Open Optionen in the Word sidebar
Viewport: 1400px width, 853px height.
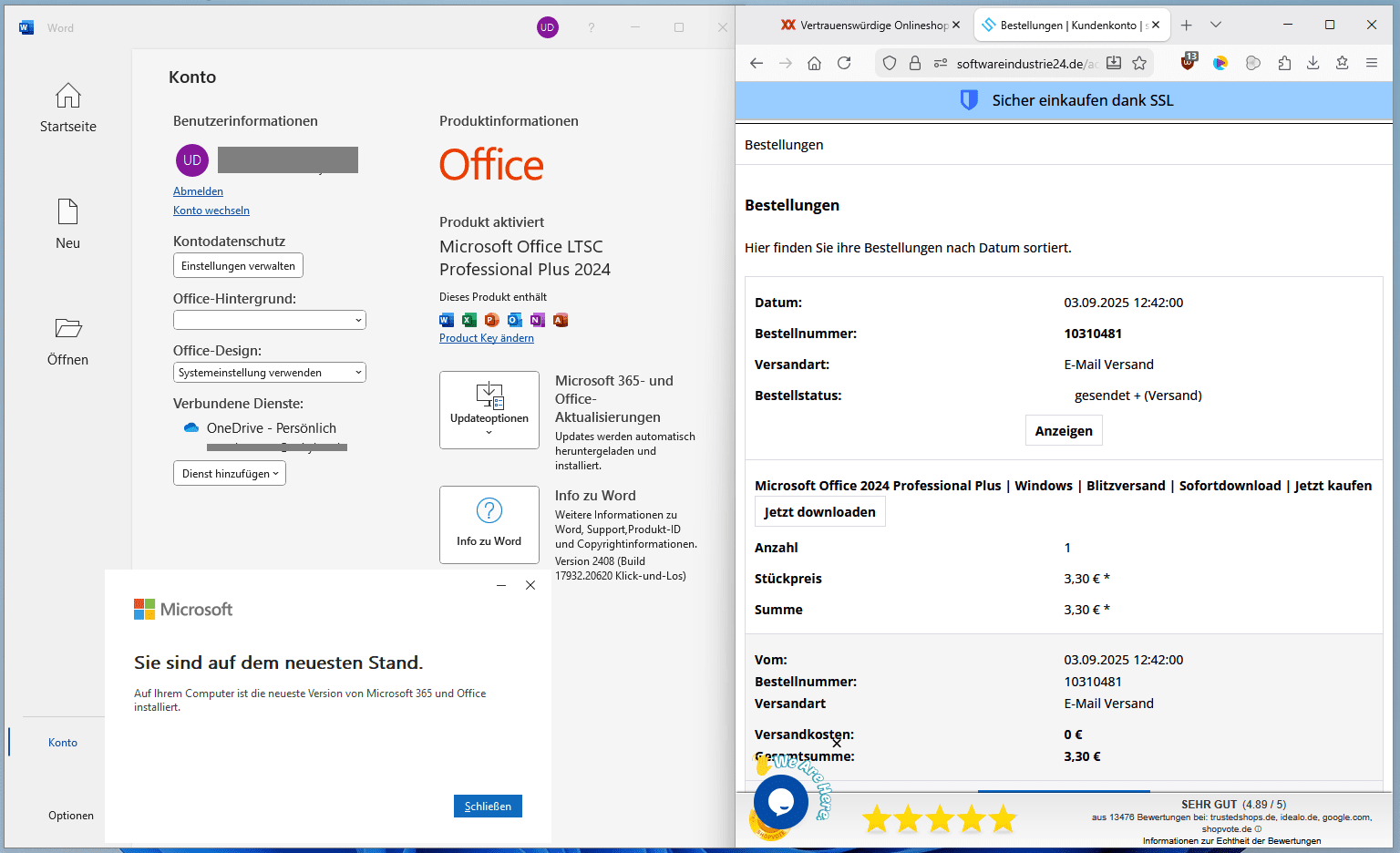tap(71, 816)
